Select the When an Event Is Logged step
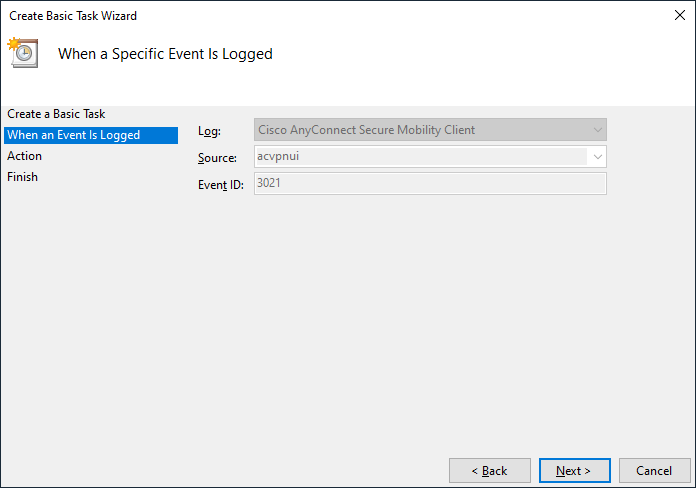This screenshot has width=696, height=488. (91, 135)
